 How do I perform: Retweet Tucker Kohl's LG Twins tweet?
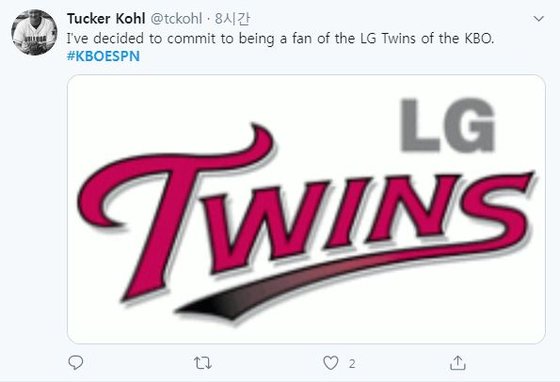(x=203, y=363)
